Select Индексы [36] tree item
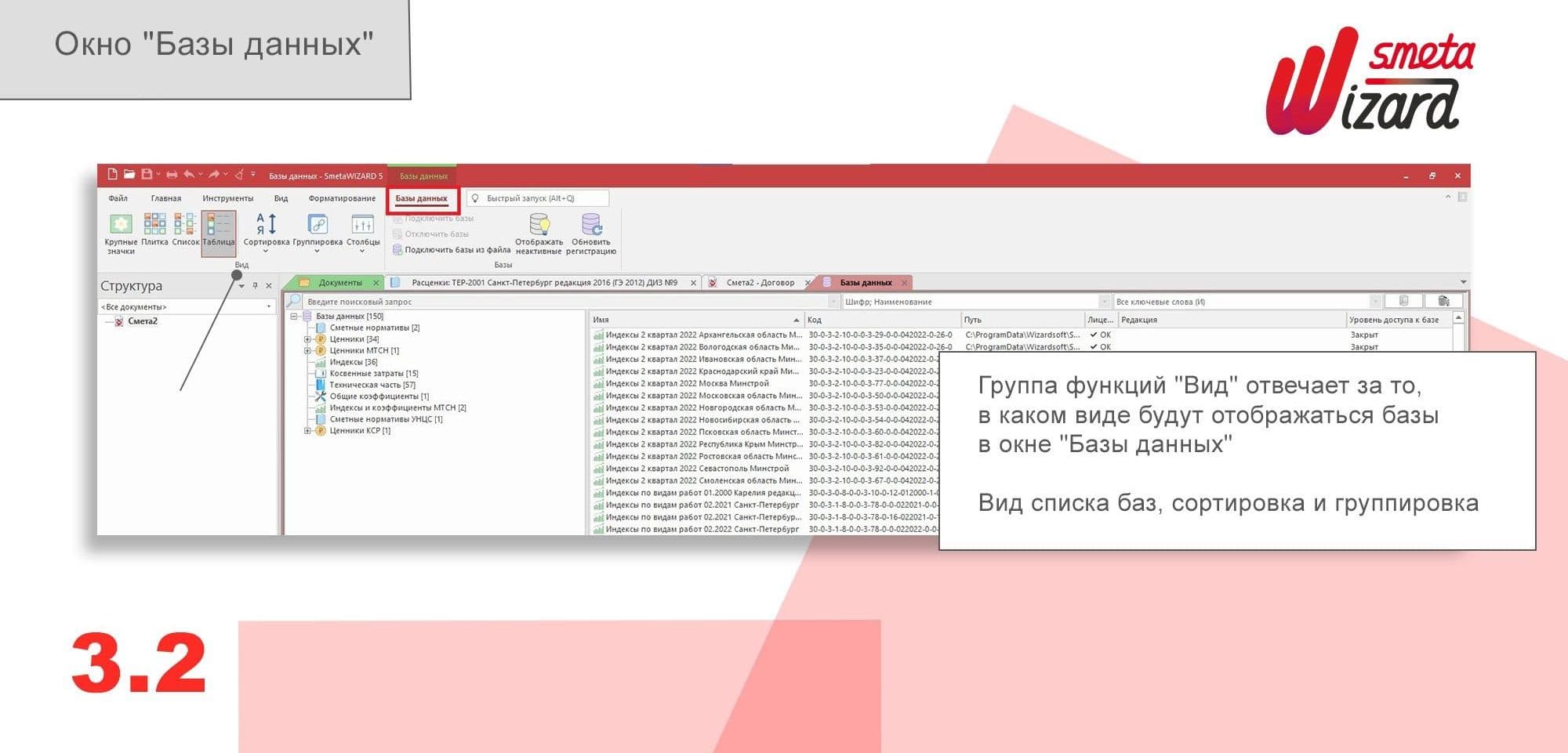1568x753 pixels. [353, 362]
